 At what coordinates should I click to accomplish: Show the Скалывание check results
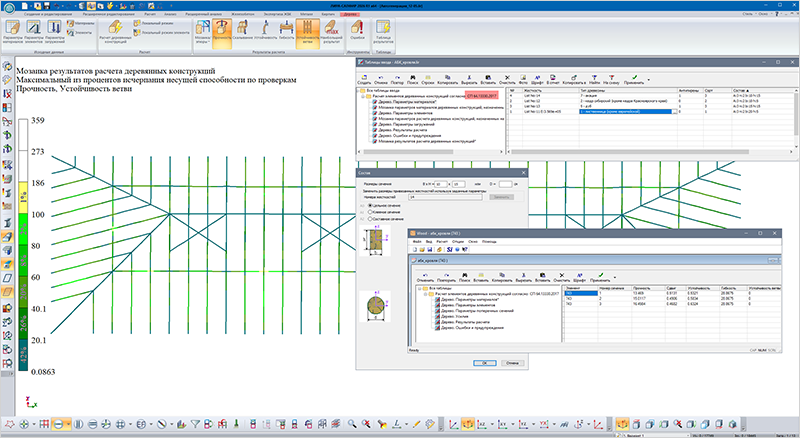point(243,31)
